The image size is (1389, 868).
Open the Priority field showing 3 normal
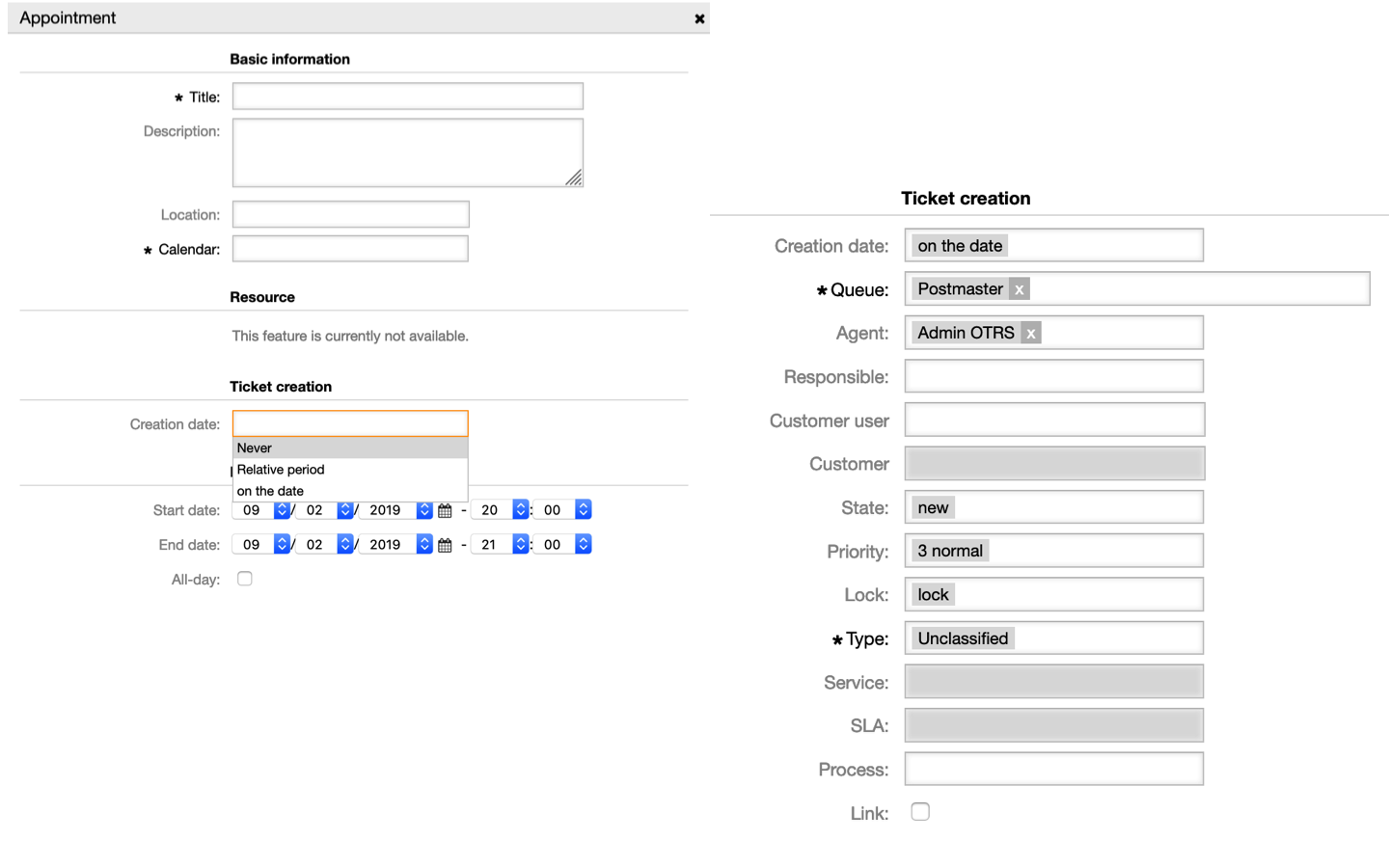click(1053, 551)
